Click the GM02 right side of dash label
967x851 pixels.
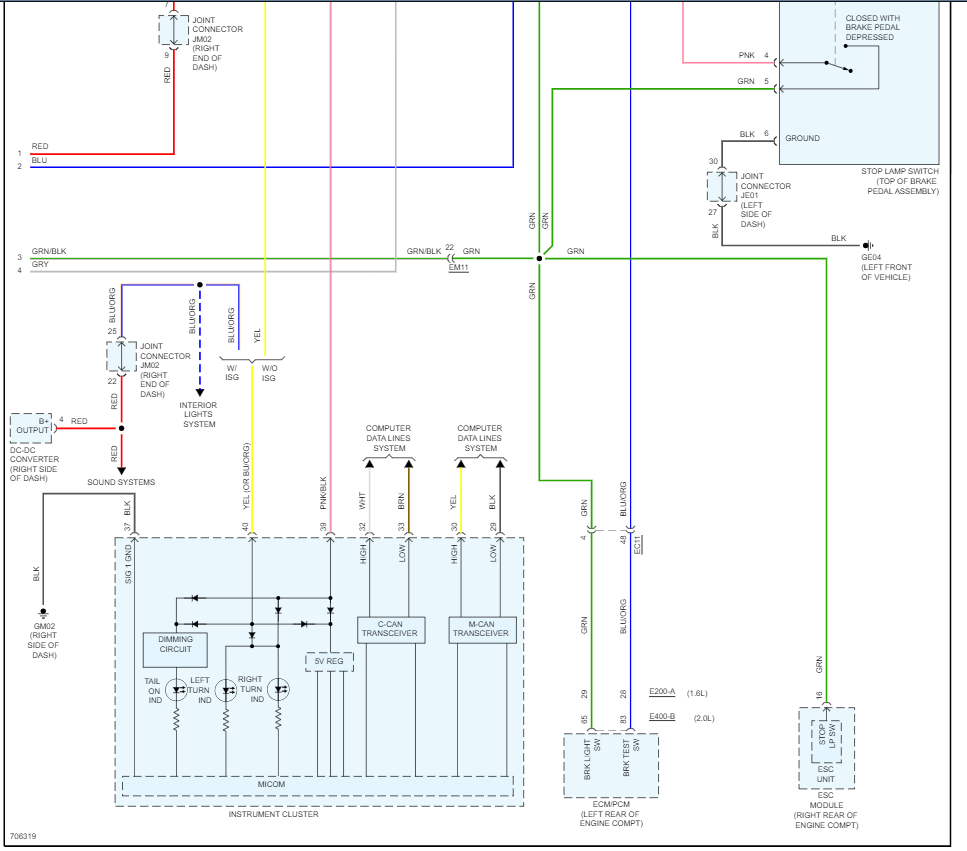tap(44, 640)
